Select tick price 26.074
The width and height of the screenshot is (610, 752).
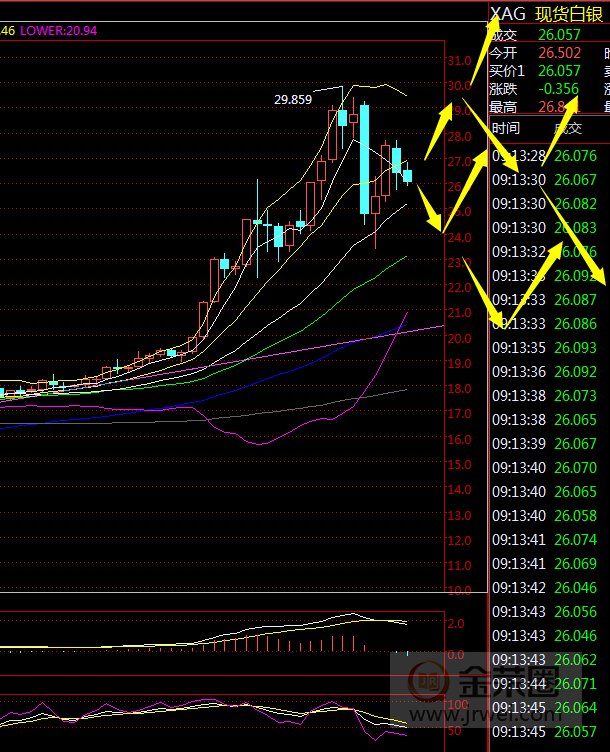tap(575, 540)
